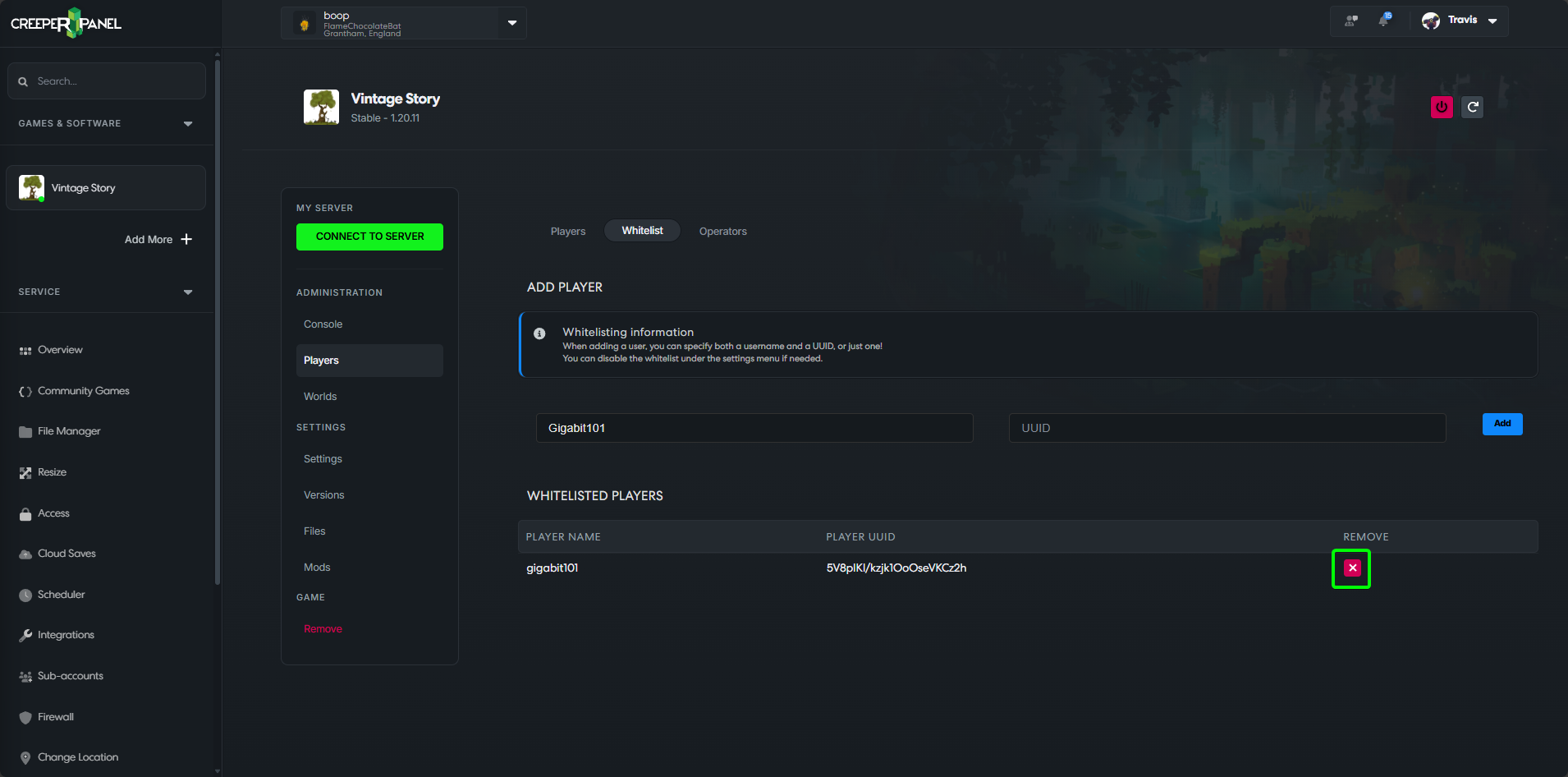
Task: Click the PLAYER NAME column header
Action: (x=563, y=537)
